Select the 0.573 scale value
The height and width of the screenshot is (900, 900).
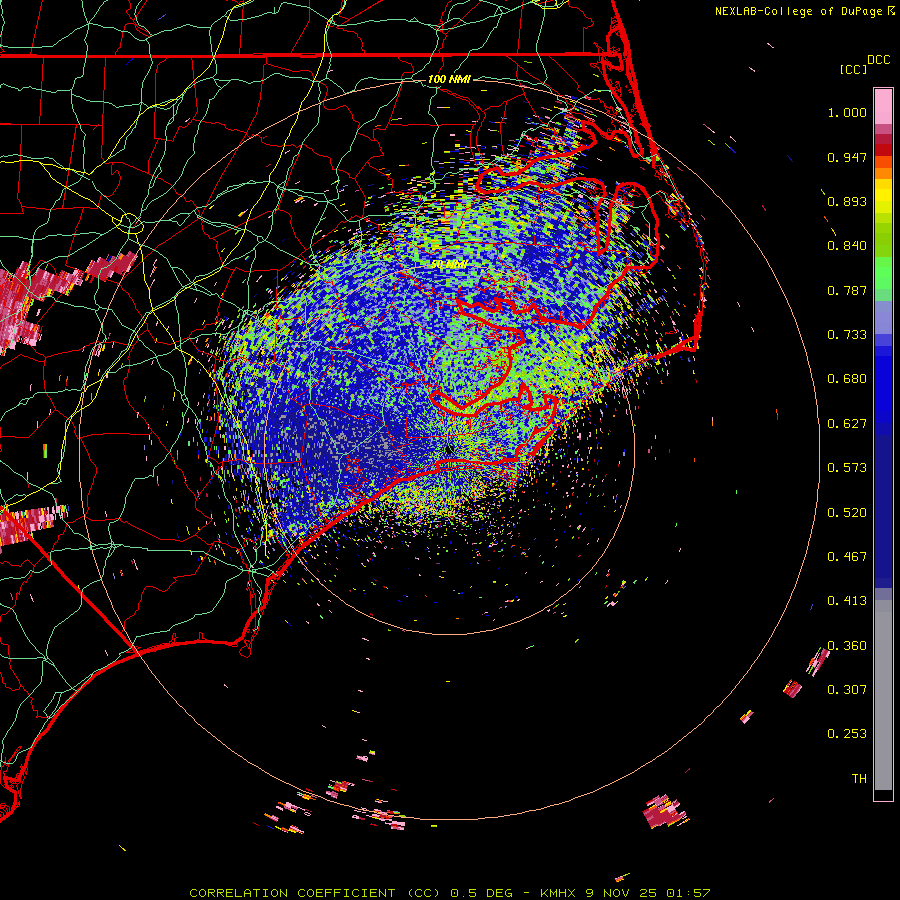point(847,468)
